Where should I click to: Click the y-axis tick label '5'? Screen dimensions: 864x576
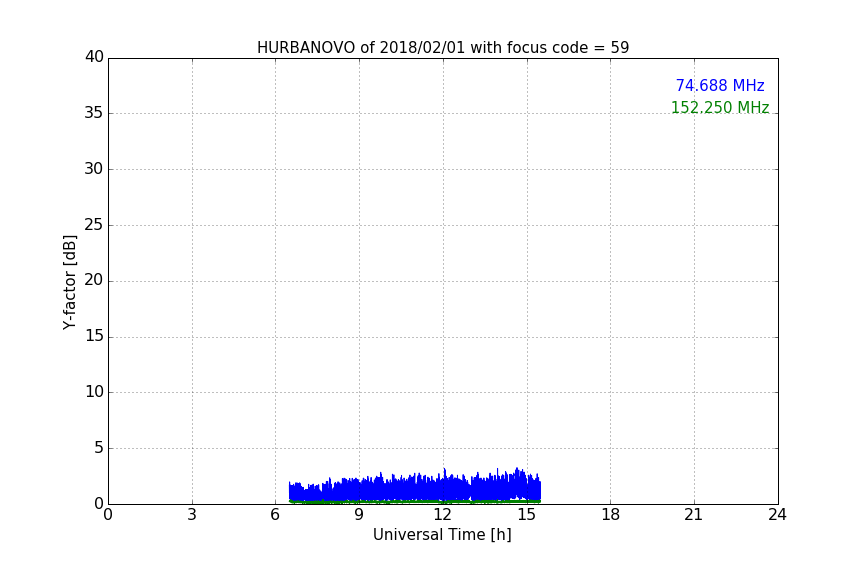[x=99, y=448]
